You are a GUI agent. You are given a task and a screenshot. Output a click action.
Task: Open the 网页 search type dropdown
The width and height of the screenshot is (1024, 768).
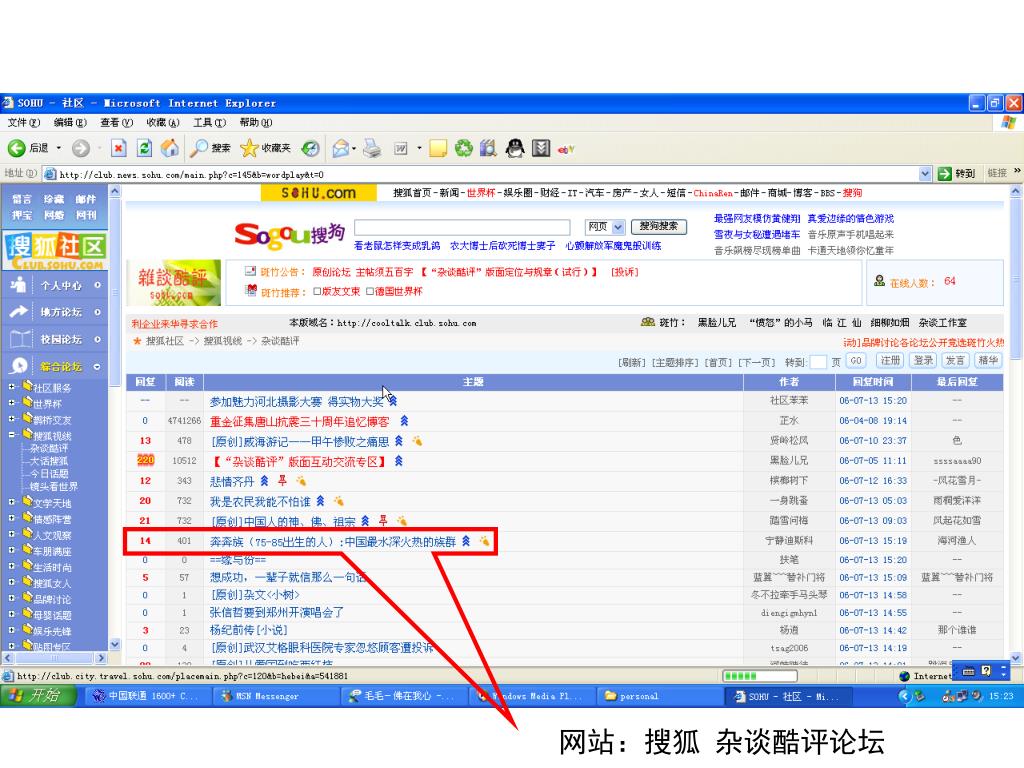tap(618, 227)
